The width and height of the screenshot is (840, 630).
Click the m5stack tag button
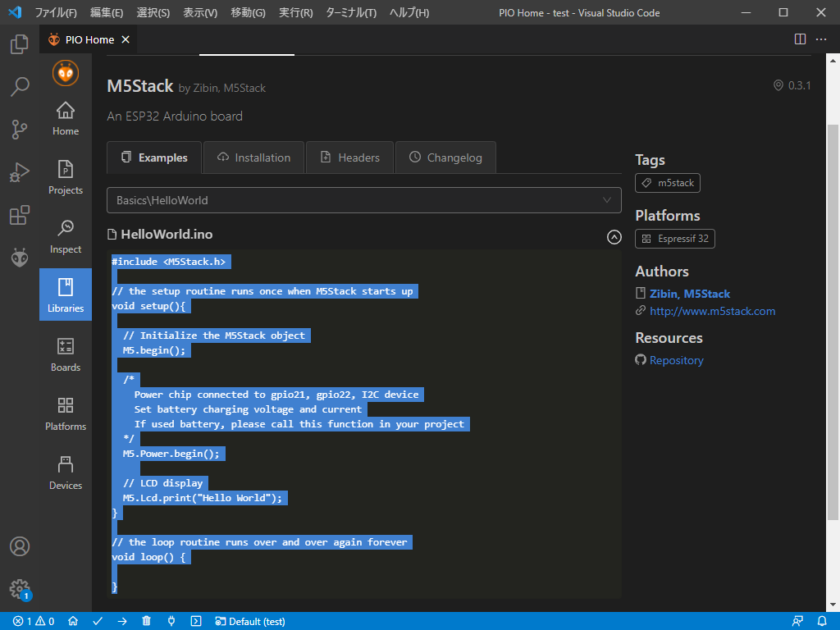pyautogui.click(x=668, y=183)
